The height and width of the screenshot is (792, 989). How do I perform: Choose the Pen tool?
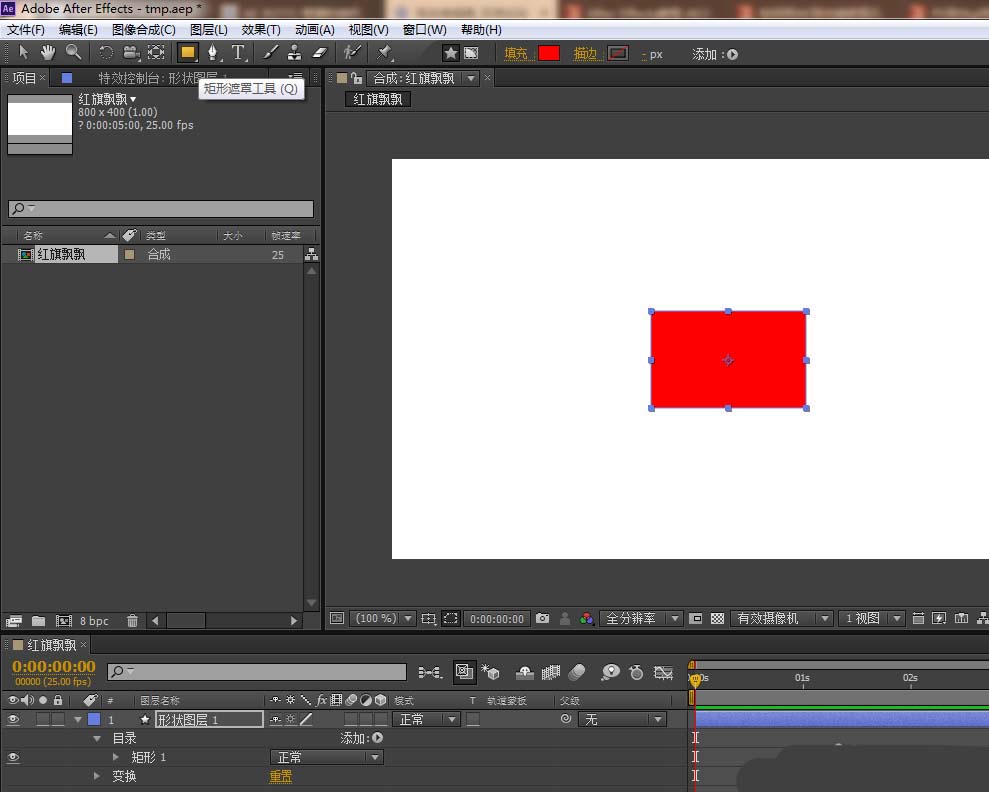pyautogui.click(x=212, y=53)
